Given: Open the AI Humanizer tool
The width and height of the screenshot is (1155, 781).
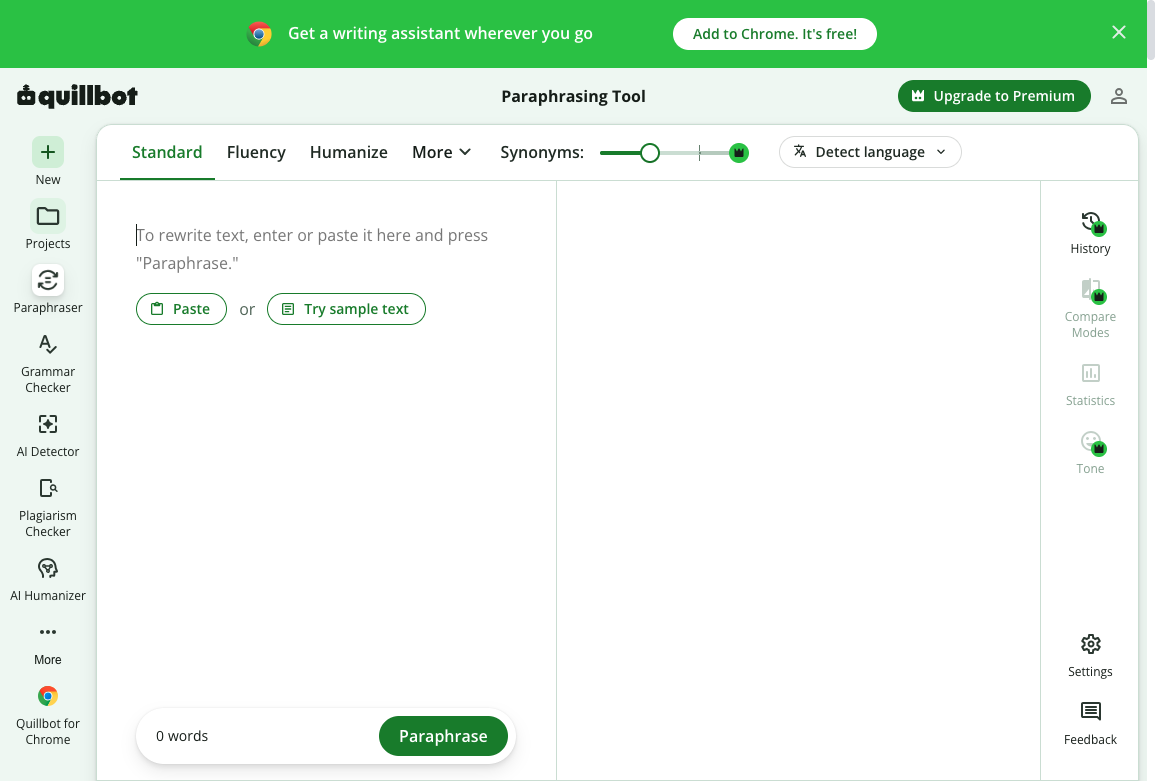Looking at the screenshot, I should (x=48, y=580).
